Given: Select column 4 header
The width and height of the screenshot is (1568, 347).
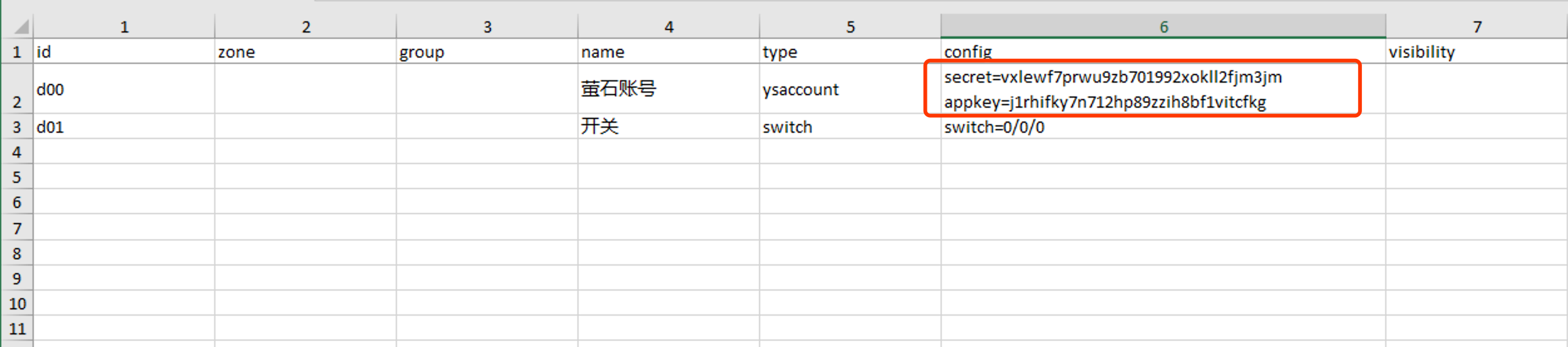Looking at the screenshot, I should click(669, 26).
